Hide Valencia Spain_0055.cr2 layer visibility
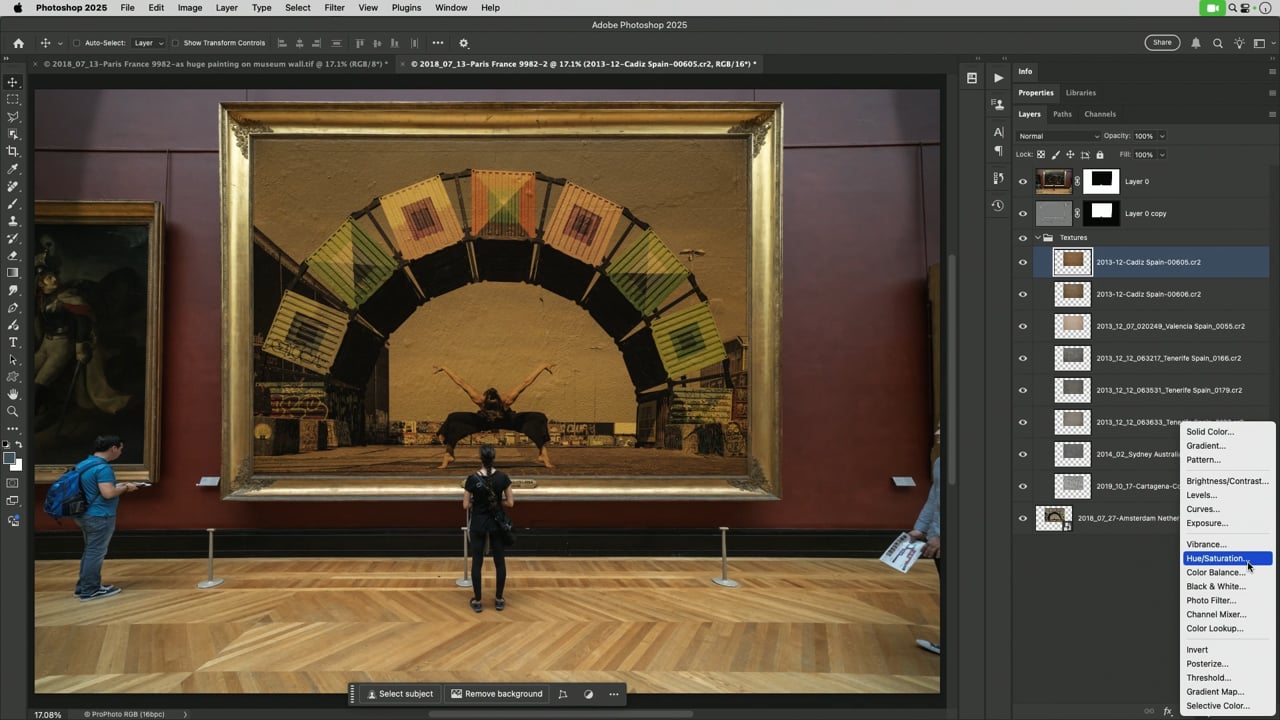Viewport: 1280px width, 720px height. (1022, 326)
